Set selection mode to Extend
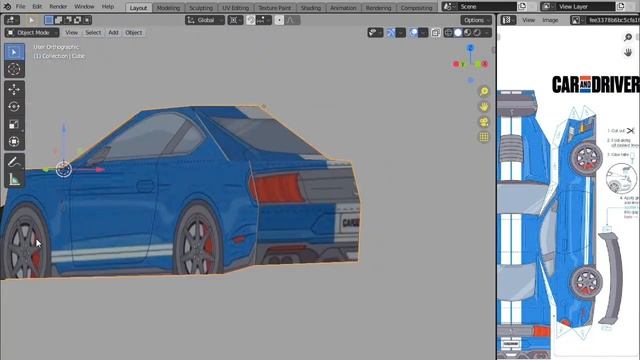 pos(58,20)
